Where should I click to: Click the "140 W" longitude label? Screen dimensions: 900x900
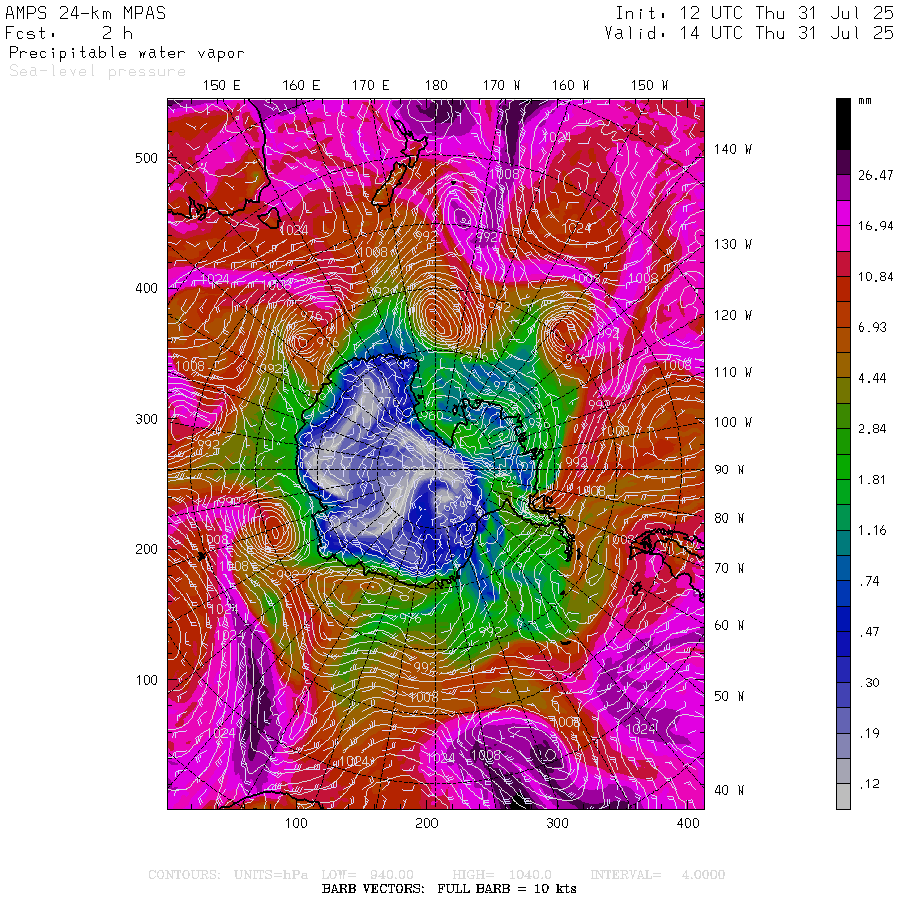click(x=733, y=149)
